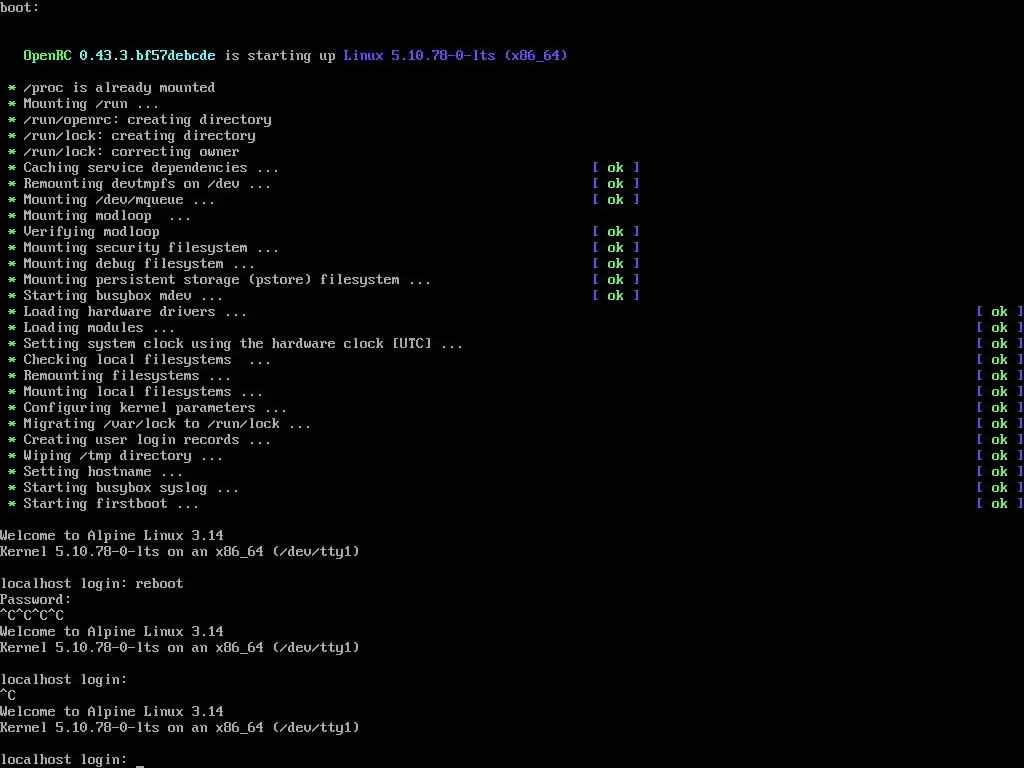Click the Linux 5.10.78-0-lts (x86_64) text
Viewport: 1024px width, 768px height.
coord(455,56)
